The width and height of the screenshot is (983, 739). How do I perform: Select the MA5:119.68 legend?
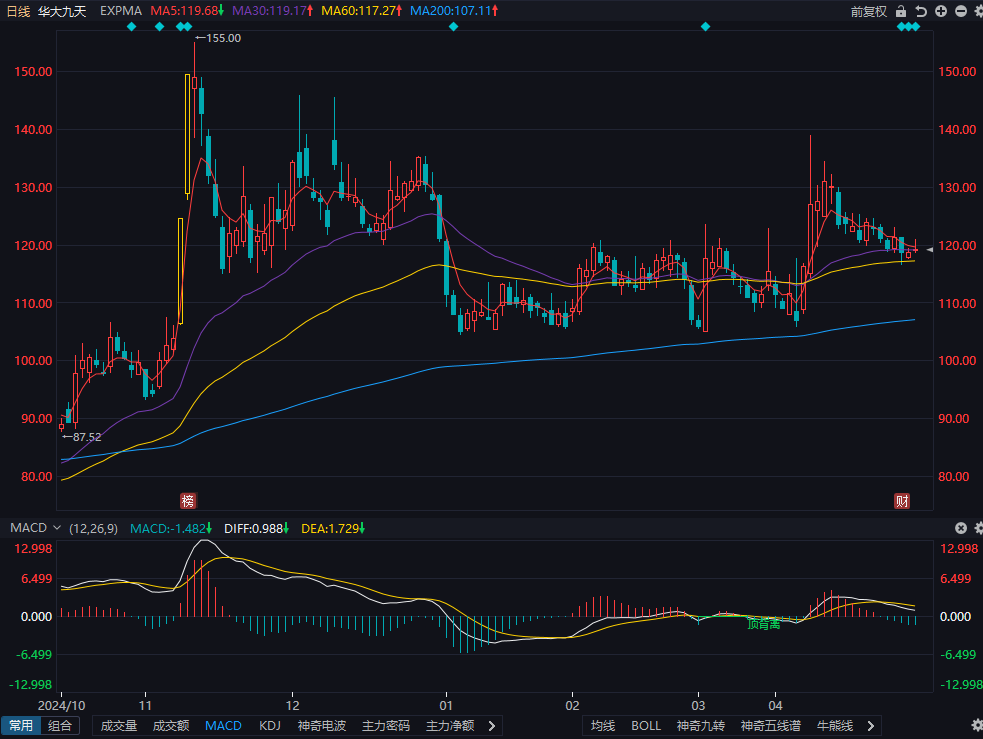(187, 11)
